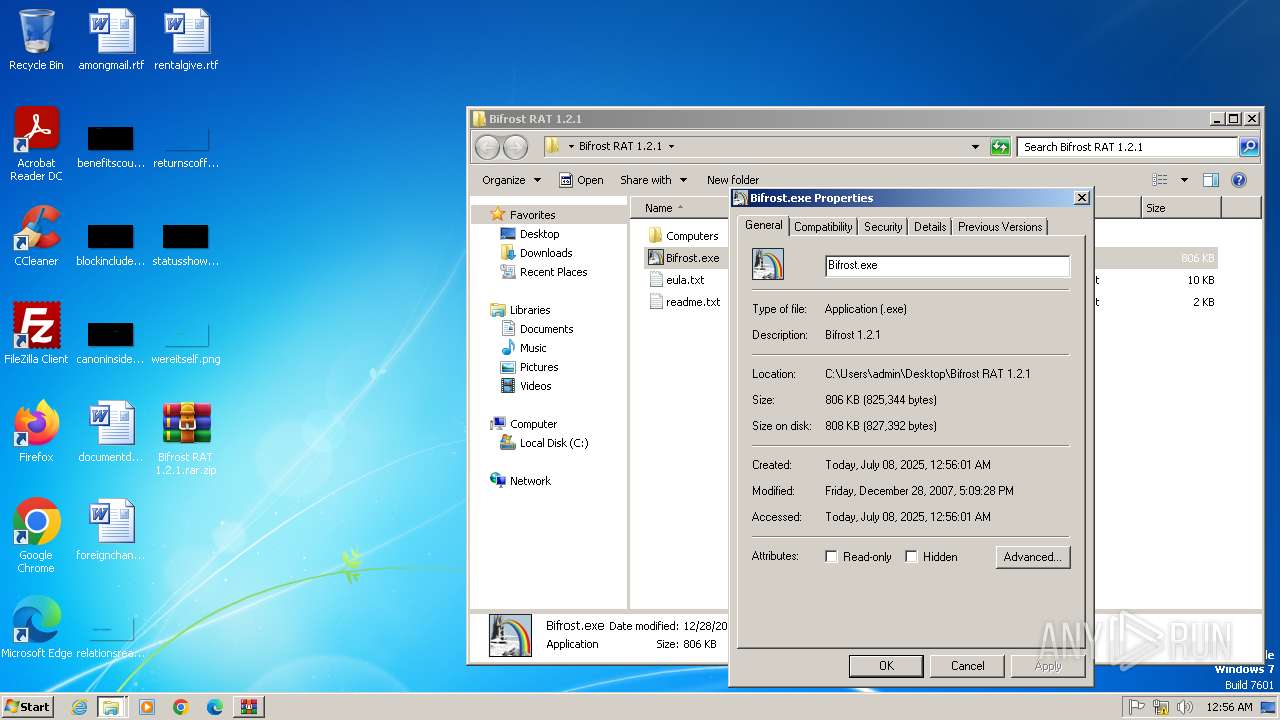
Task: Click the Explorer Back navigation button
Action: pos(487,147)
